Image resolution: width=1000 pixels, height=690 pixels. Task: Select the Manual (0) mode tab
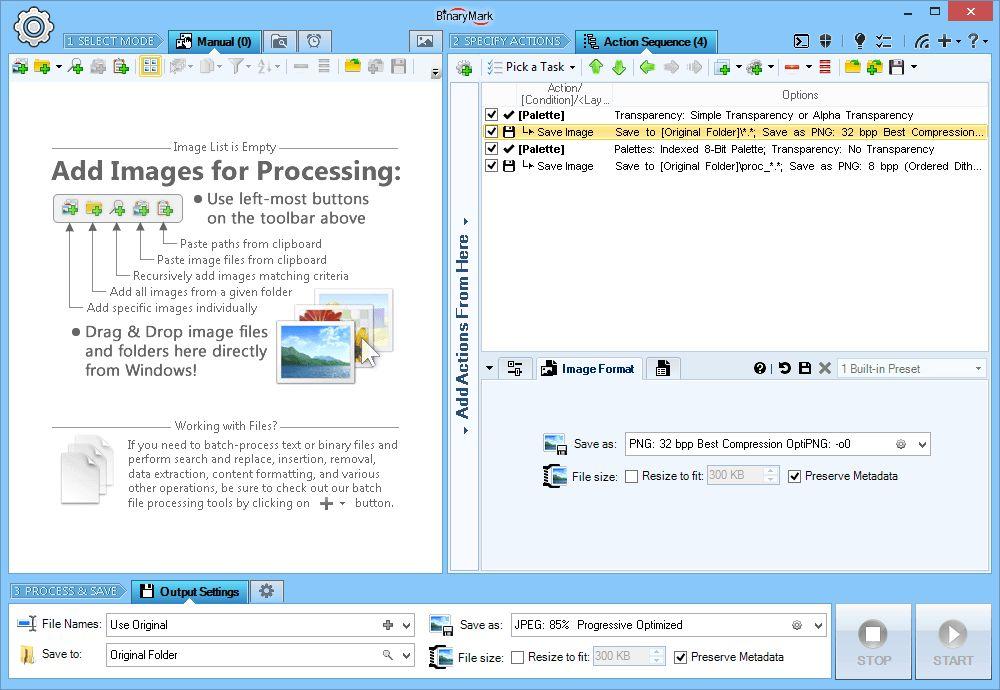pyautogui.click(x=215, y=41)
